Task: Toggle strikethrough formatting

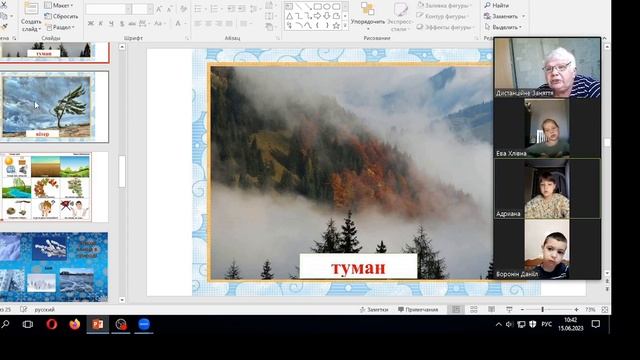Action: coord(132,24)
